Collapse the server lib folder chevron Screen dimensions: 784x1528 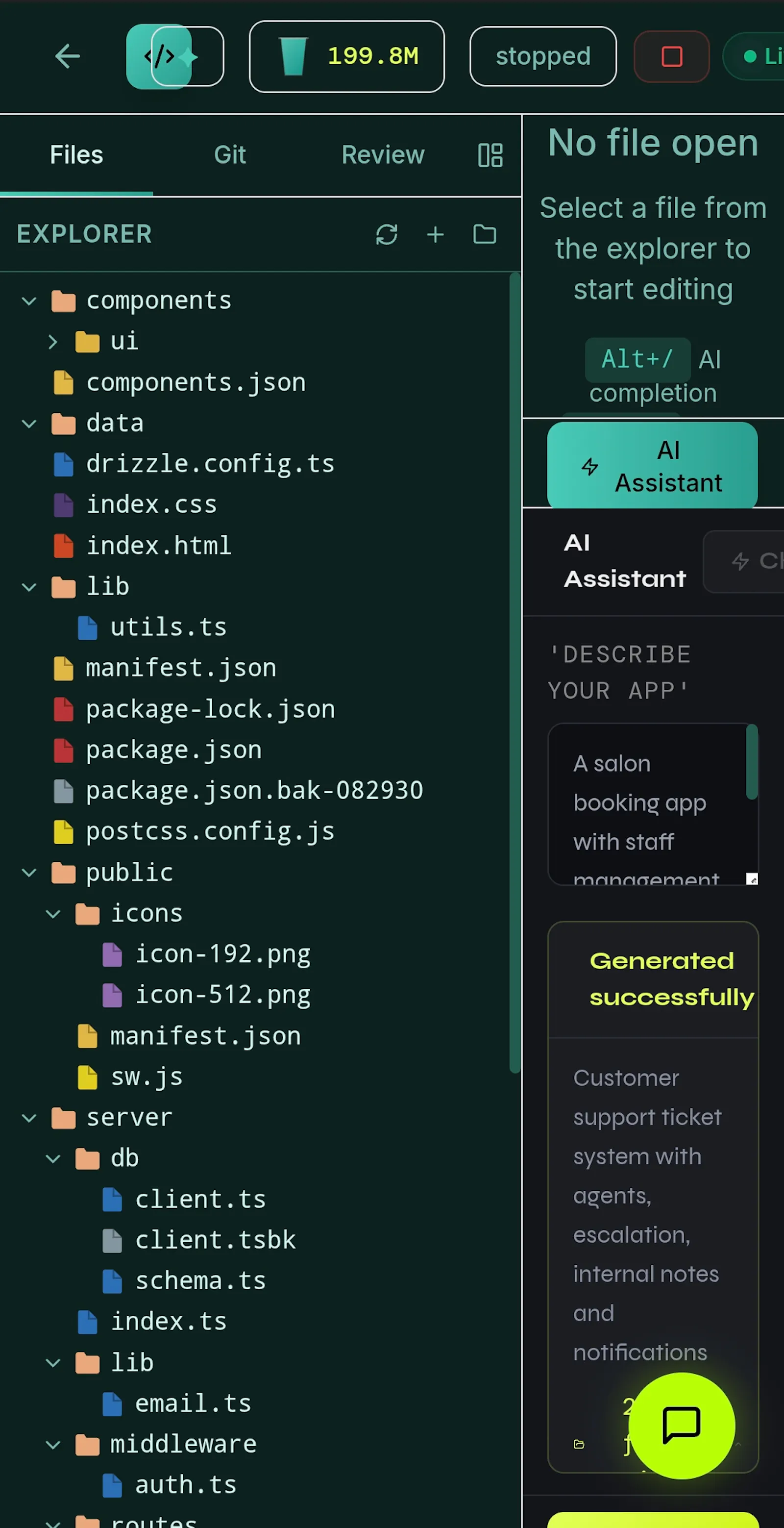[53, 1363]
